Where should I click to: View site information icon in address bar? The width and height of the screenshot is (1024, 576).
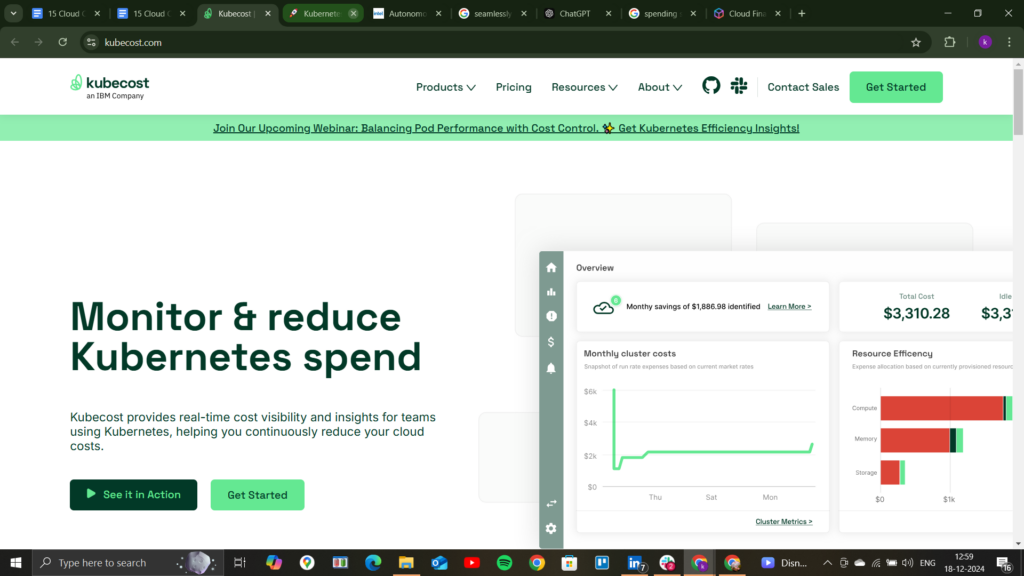tap(91, 42)
